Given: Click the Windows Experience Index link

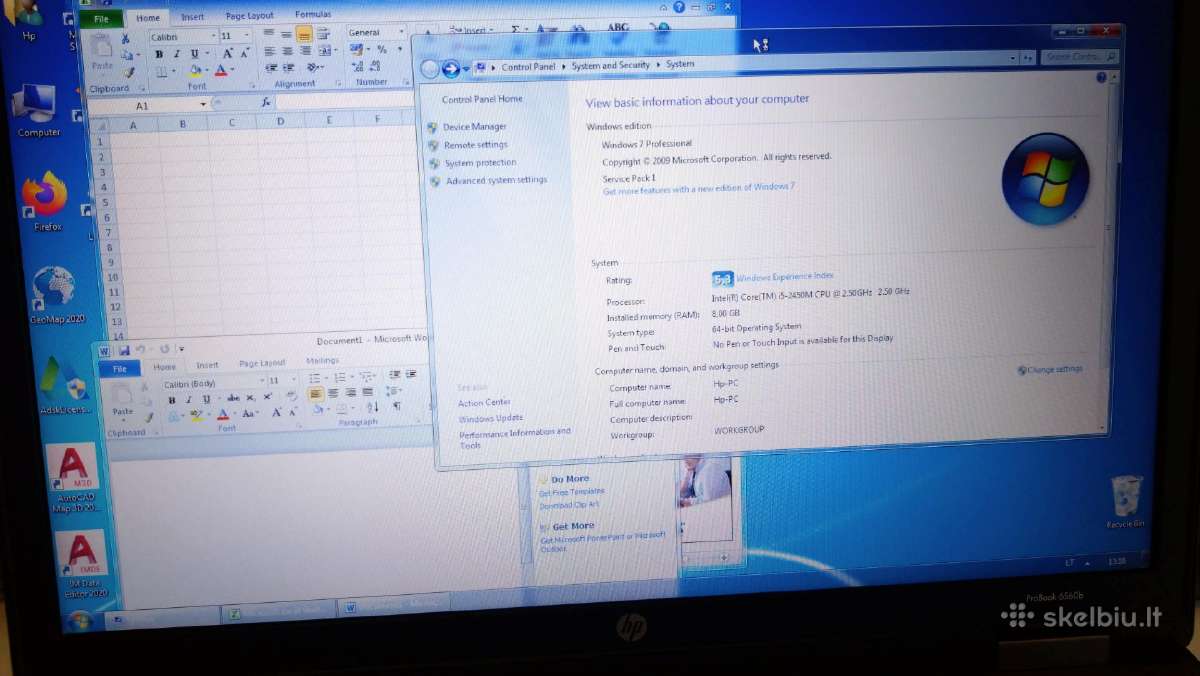Looking at the screenshot, I should [x=785, y=276].
